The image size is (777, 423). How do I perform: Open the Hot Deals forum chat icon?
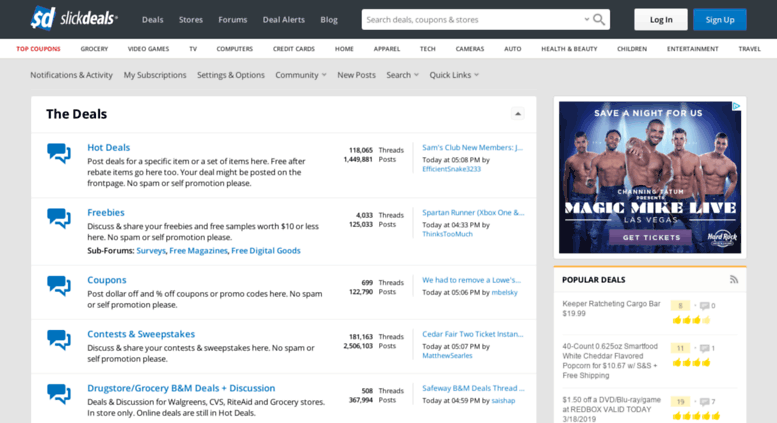point(59,153)
